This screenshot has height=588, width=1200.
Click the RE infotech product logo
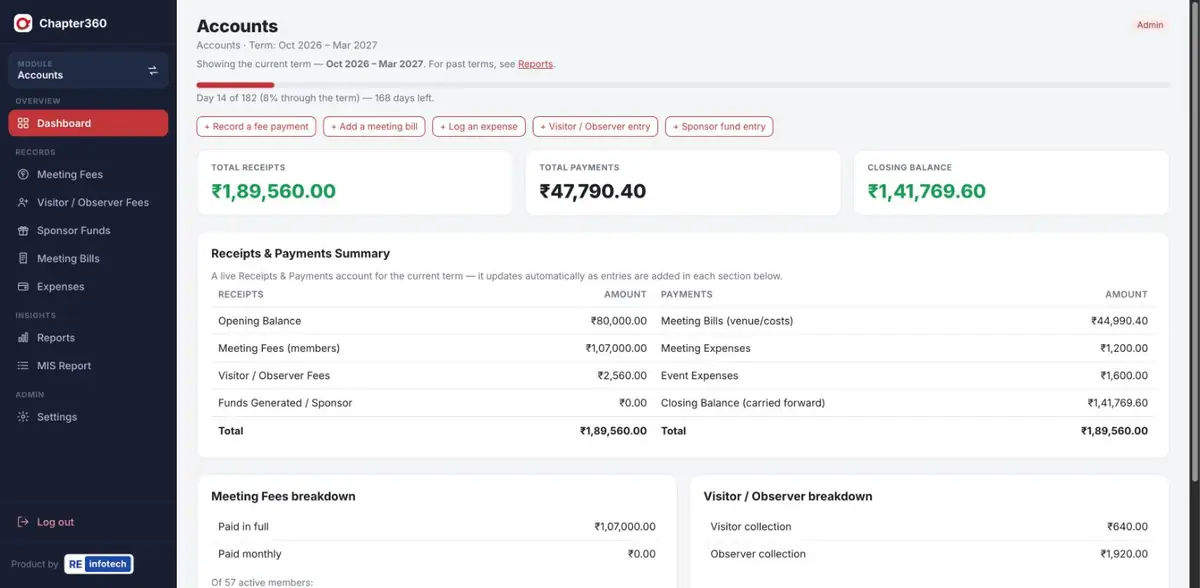pyautogui.click(x=98, y=564)
